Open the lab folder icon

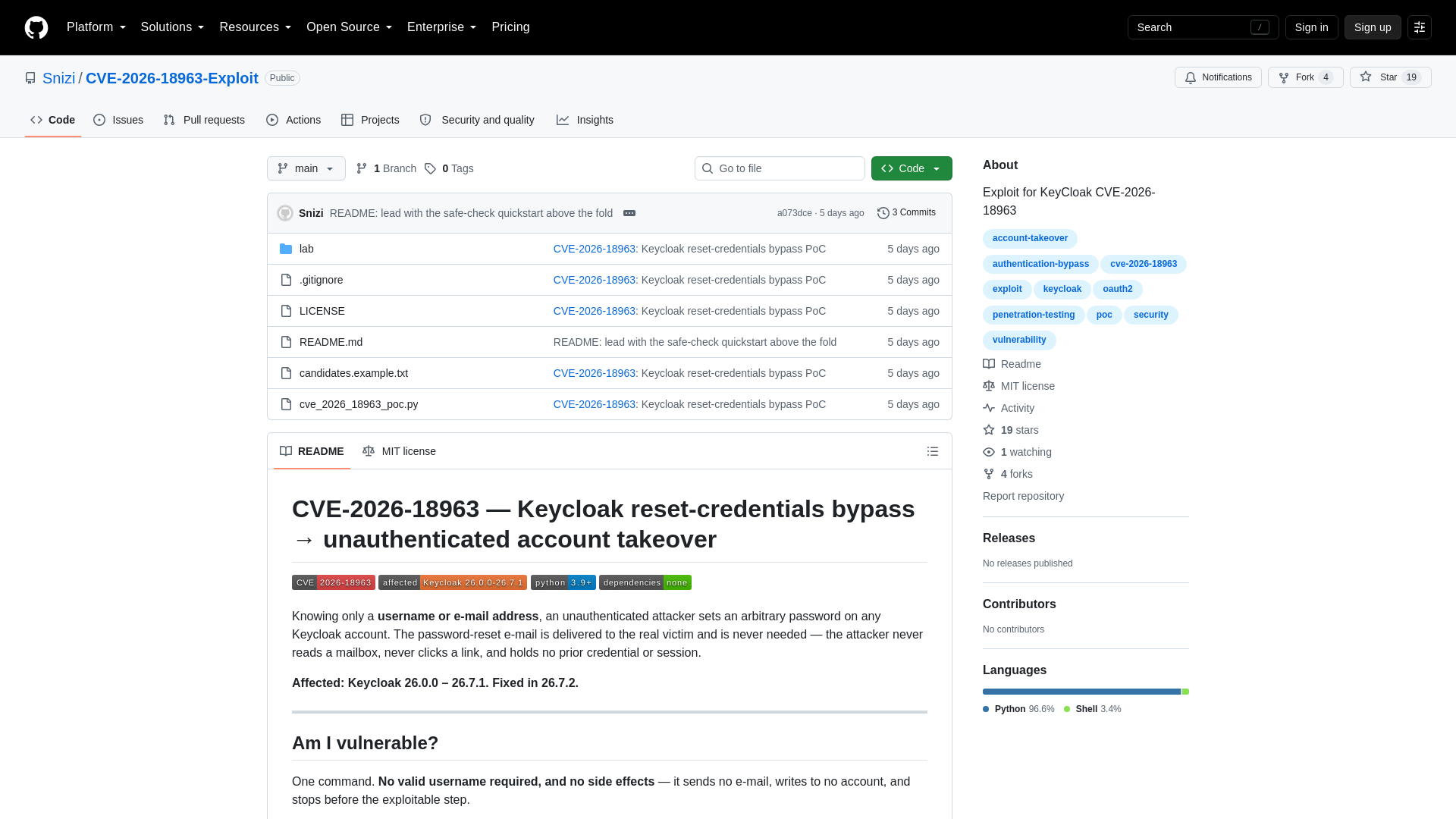click(x=286, y=249)
